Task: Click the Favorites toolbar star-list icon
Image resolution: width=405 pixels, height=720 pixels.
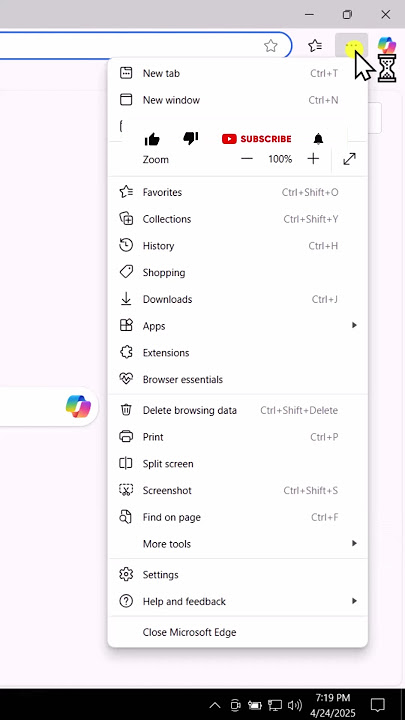Action: coord(315,45)
